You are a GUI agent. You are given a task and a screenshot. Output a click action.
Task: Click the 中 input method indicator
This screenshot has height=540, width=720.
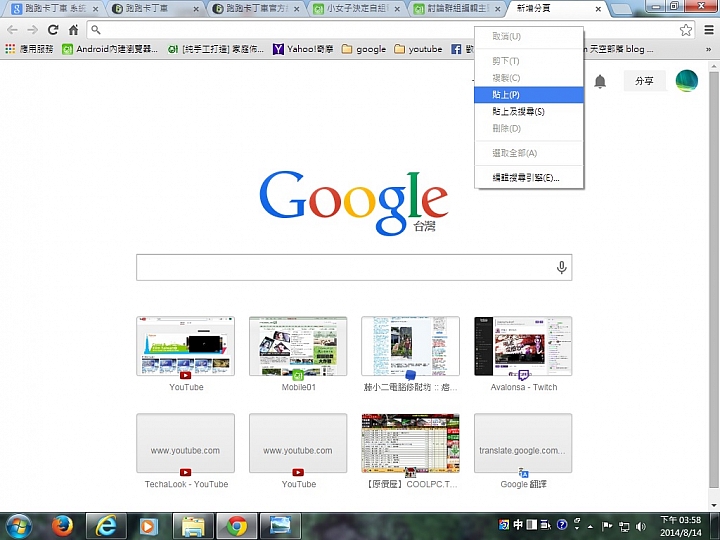[518, 524]
